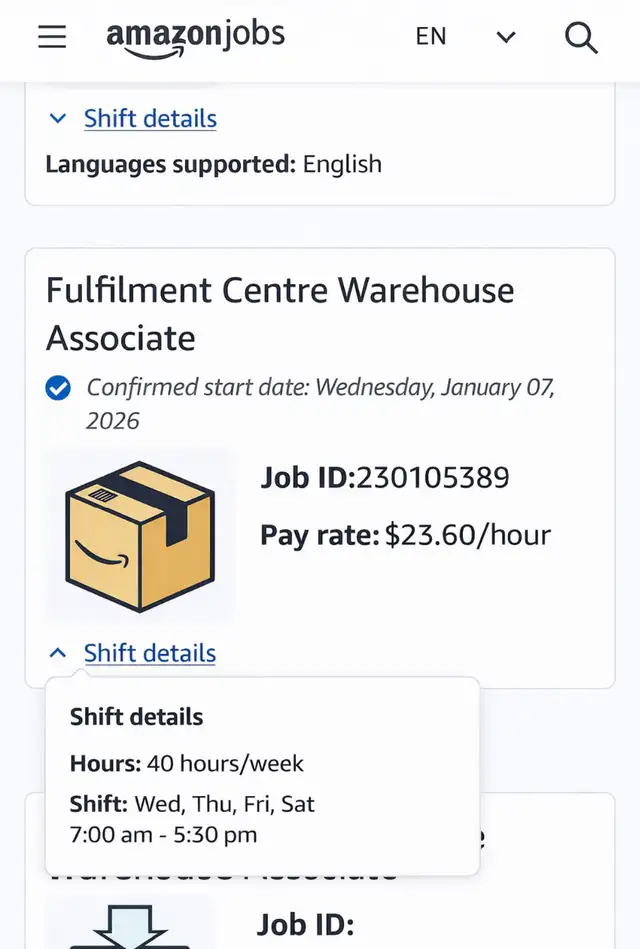This screenshot has width=640, height=949.
Task: Click the Job ID 230105389 text
Action: point(385,478)
